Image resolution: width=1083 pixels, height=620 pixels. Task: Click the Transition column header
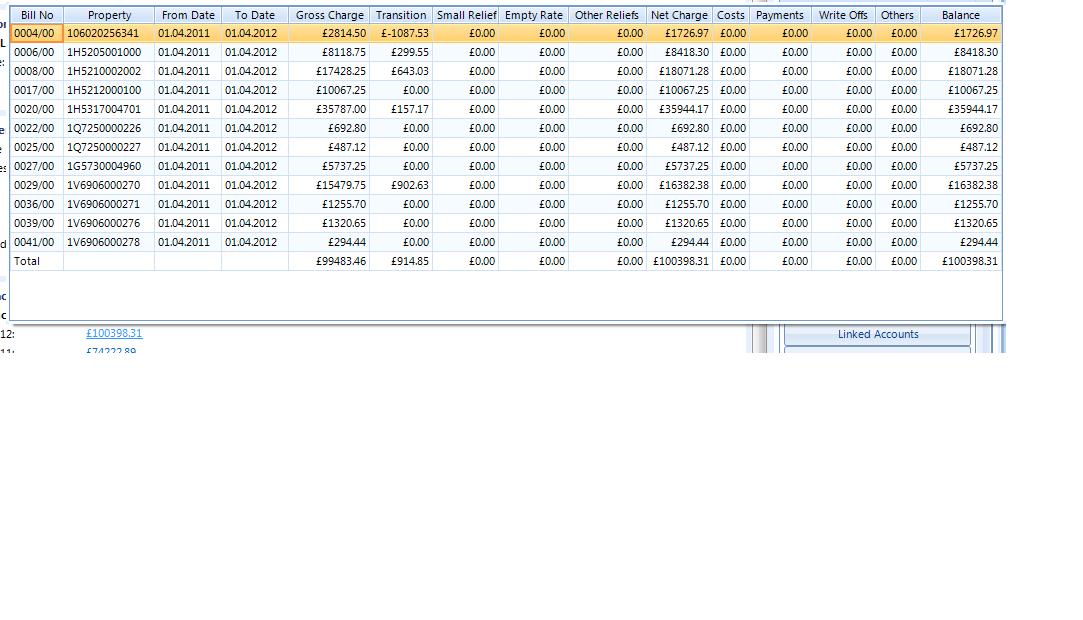tap(401, 15)
